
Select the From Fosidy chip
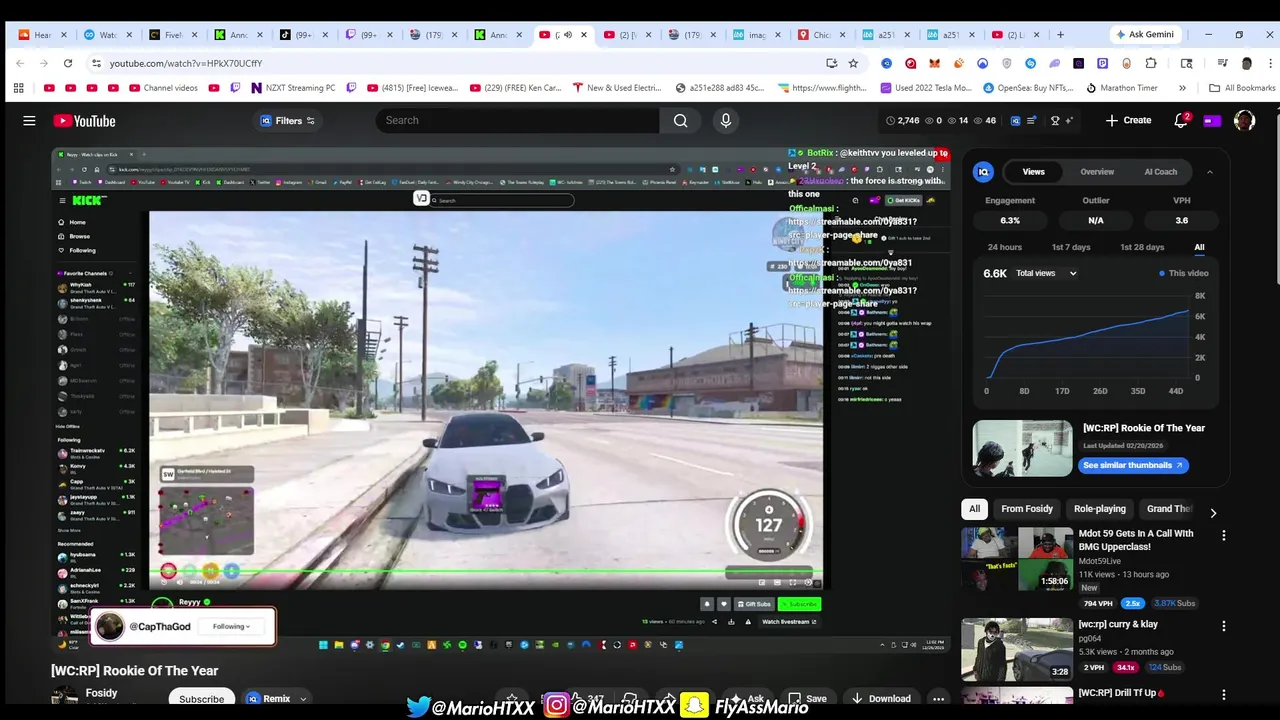point(1027,509)
